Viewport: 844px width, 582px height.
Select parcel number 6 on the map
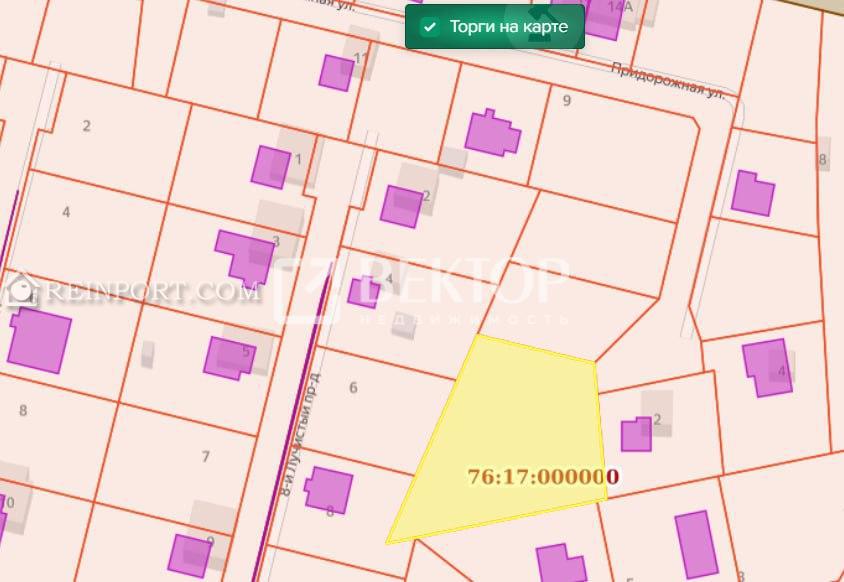pyautogui.click(x=353, y=388)
